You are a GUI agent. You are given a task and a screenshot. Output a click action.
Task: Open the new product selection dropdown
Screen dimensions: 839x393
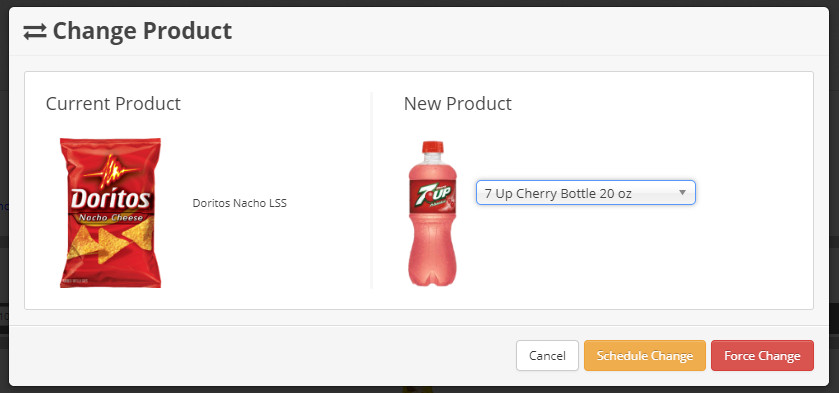tap(585, 193)
